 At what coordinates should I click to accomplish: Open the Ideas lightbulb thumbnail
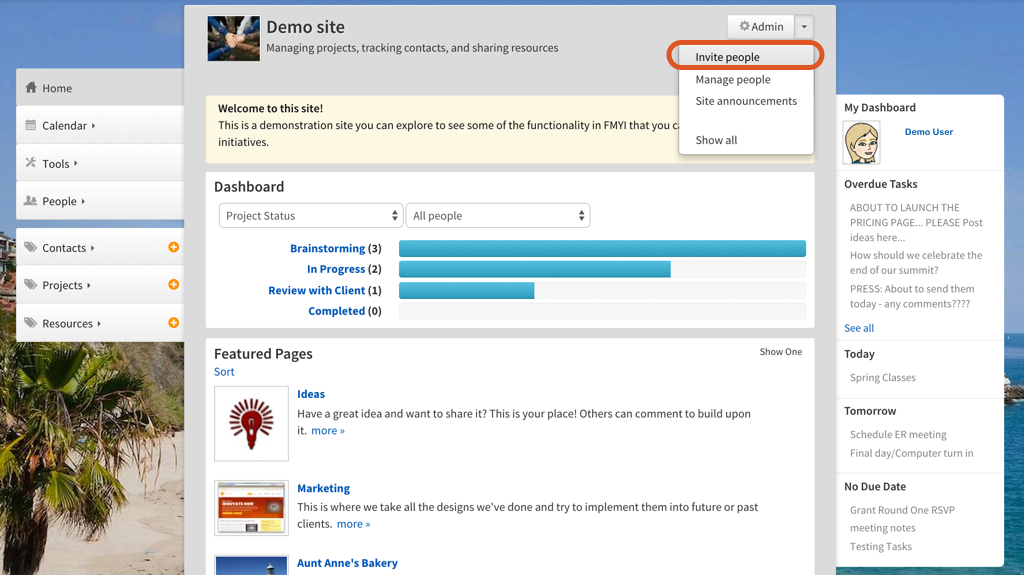(251, 423)
